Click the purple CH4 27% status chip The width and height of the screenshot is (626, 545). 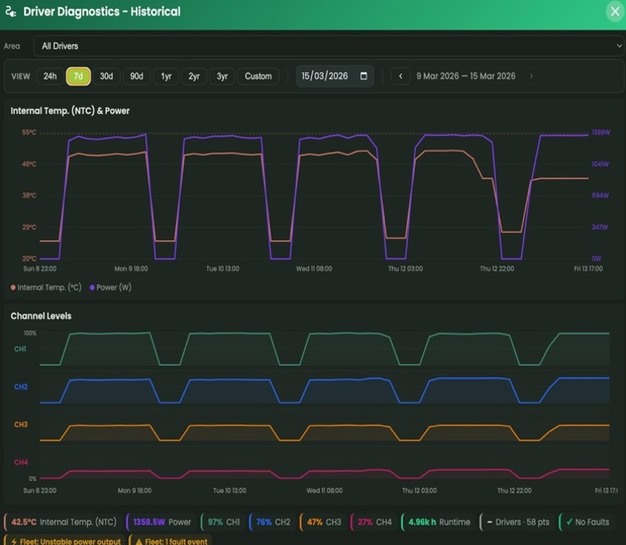coord(372,521)
